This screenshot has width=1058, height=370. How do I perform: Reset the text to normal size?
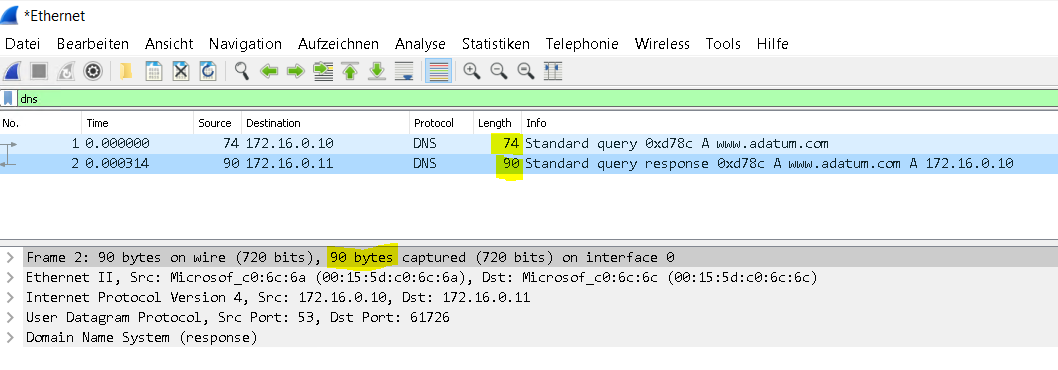[526, 71]
